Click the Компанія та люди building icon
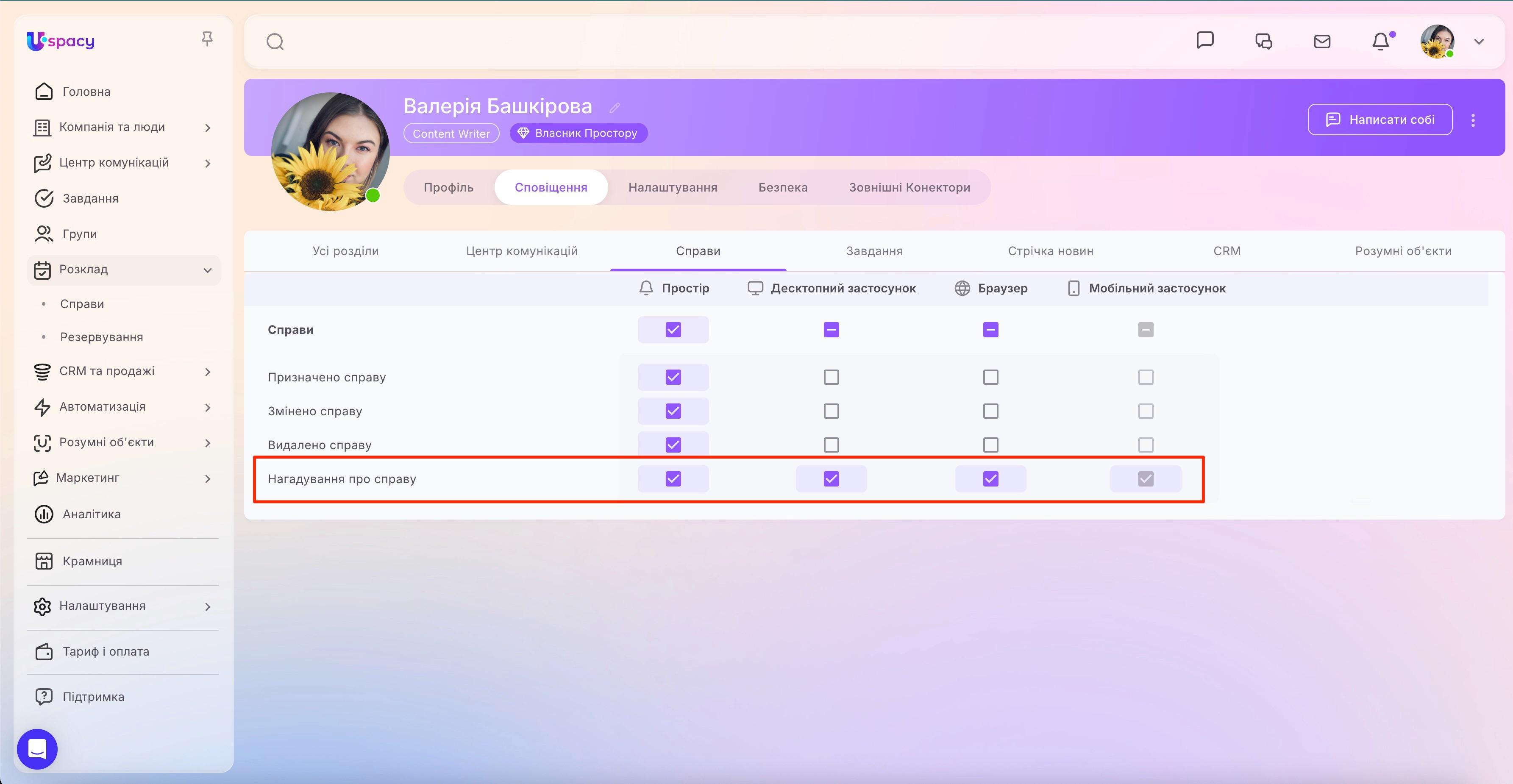The image size is (1513, 784). click(x=42, y=128)
